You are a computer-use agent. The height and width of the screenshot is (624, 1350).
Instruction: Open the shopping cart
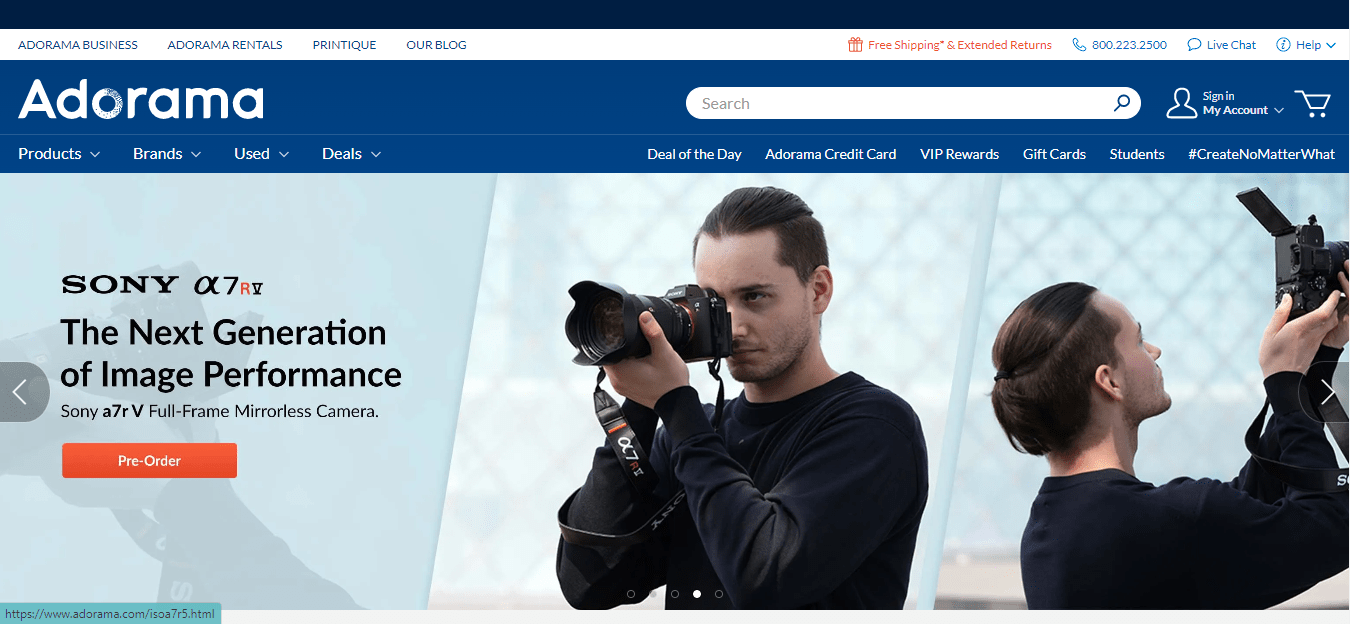[1312, 103]
